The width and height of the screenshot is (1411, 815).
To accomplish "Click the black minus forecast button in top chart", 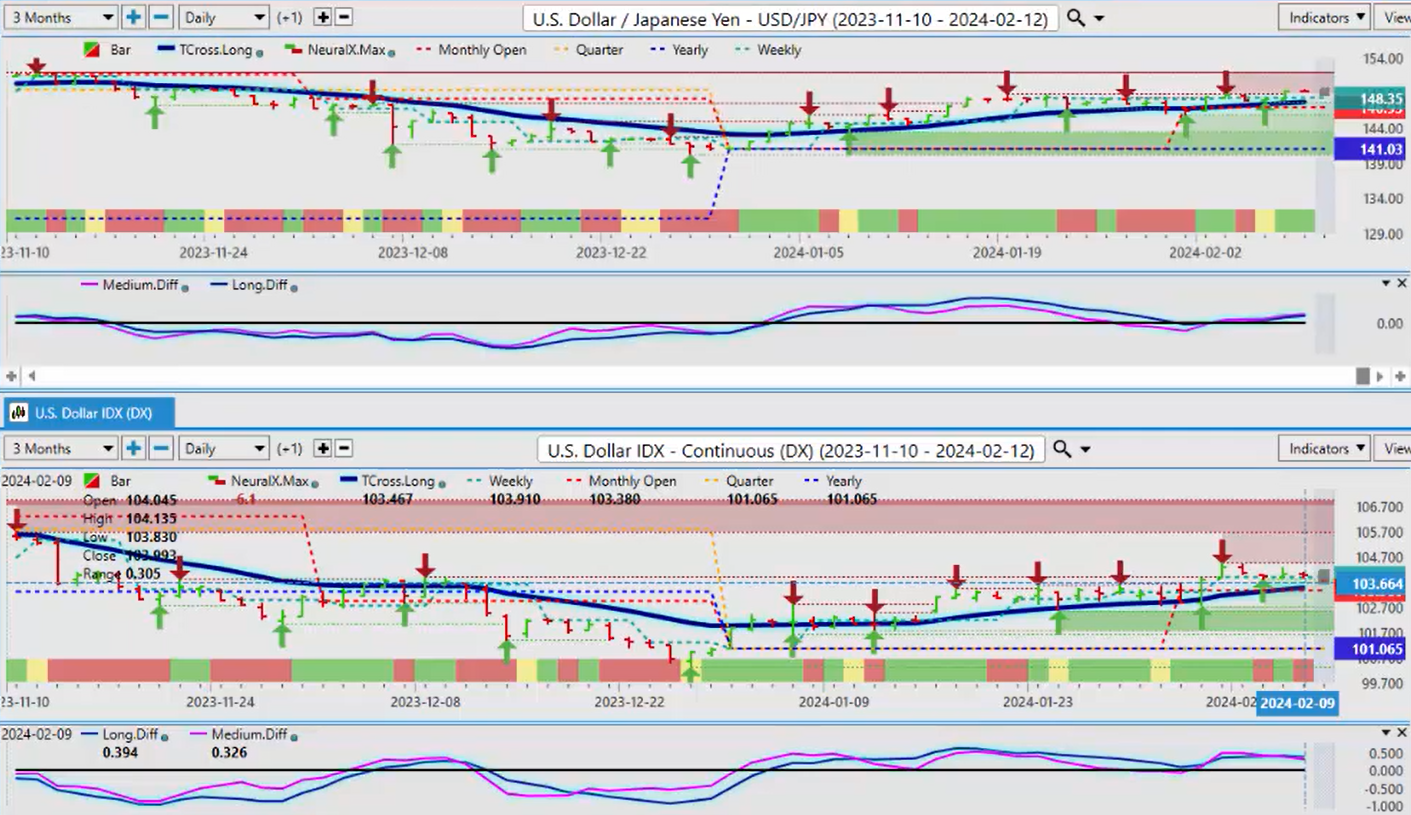I will [344, 17].
